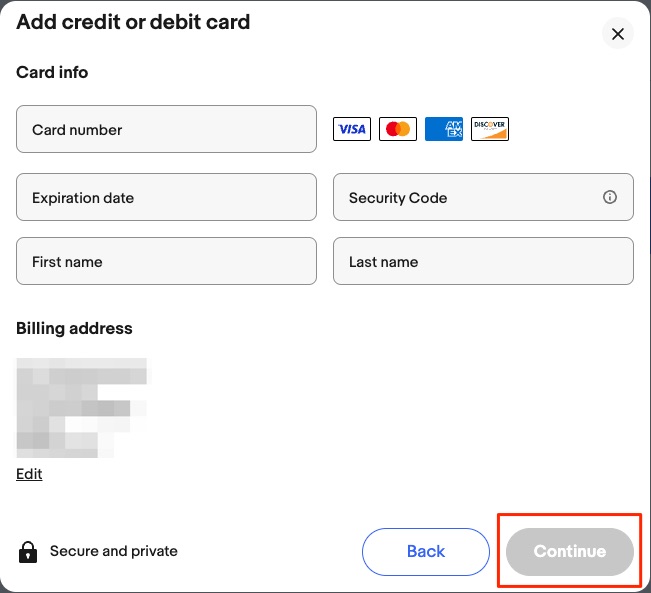Go back with the Back button
651x593 pixels.
pos(426,551)
